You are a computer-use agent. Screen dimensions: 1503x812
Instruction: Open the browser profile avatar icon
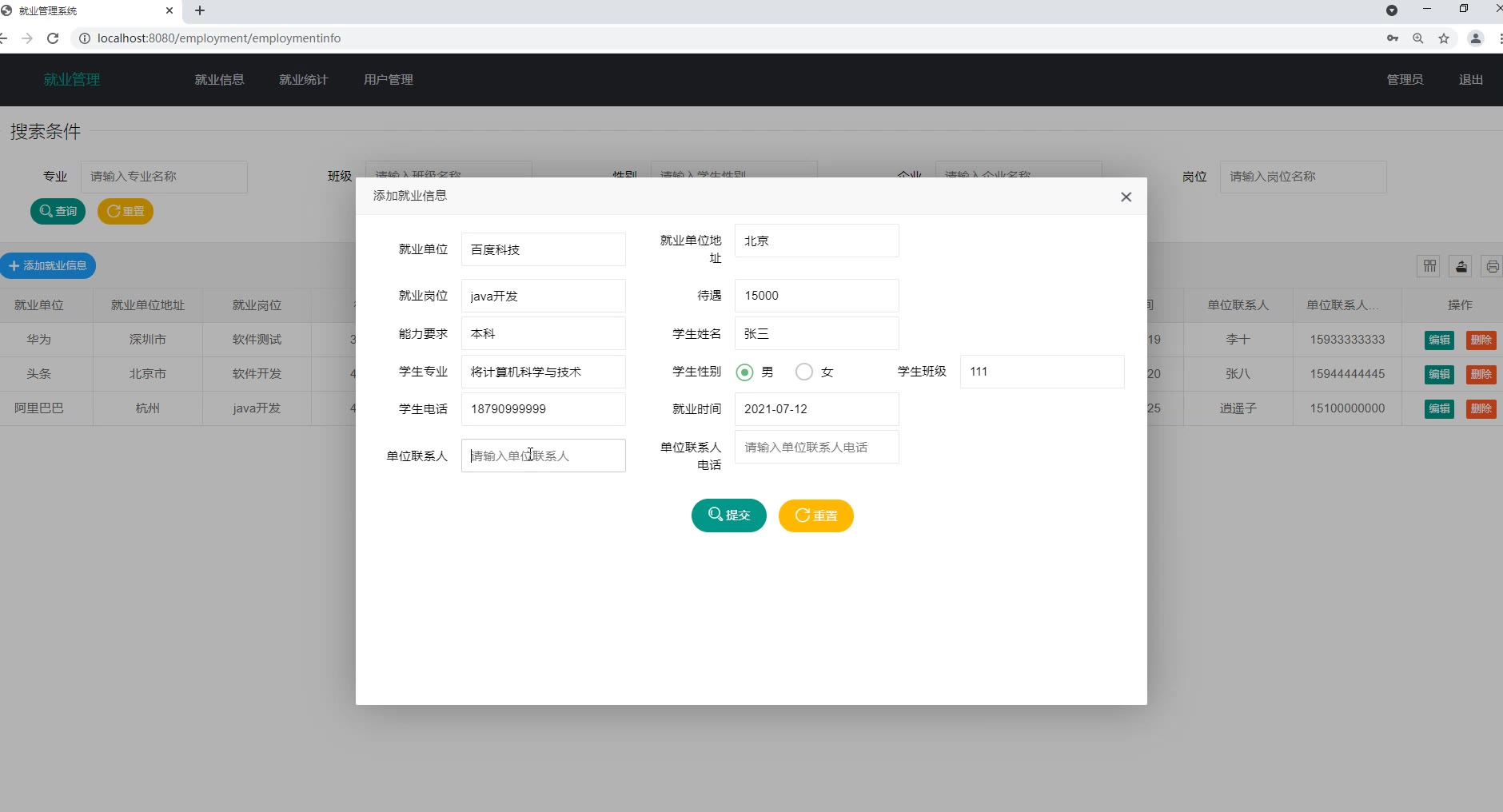click(1476, 38)
